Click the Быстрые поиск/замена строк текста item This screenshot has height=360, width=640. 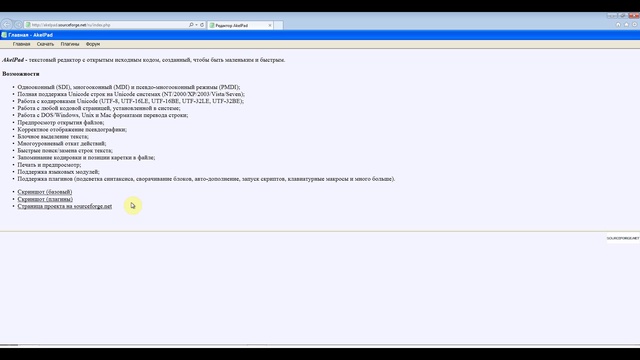click(65, 150)
